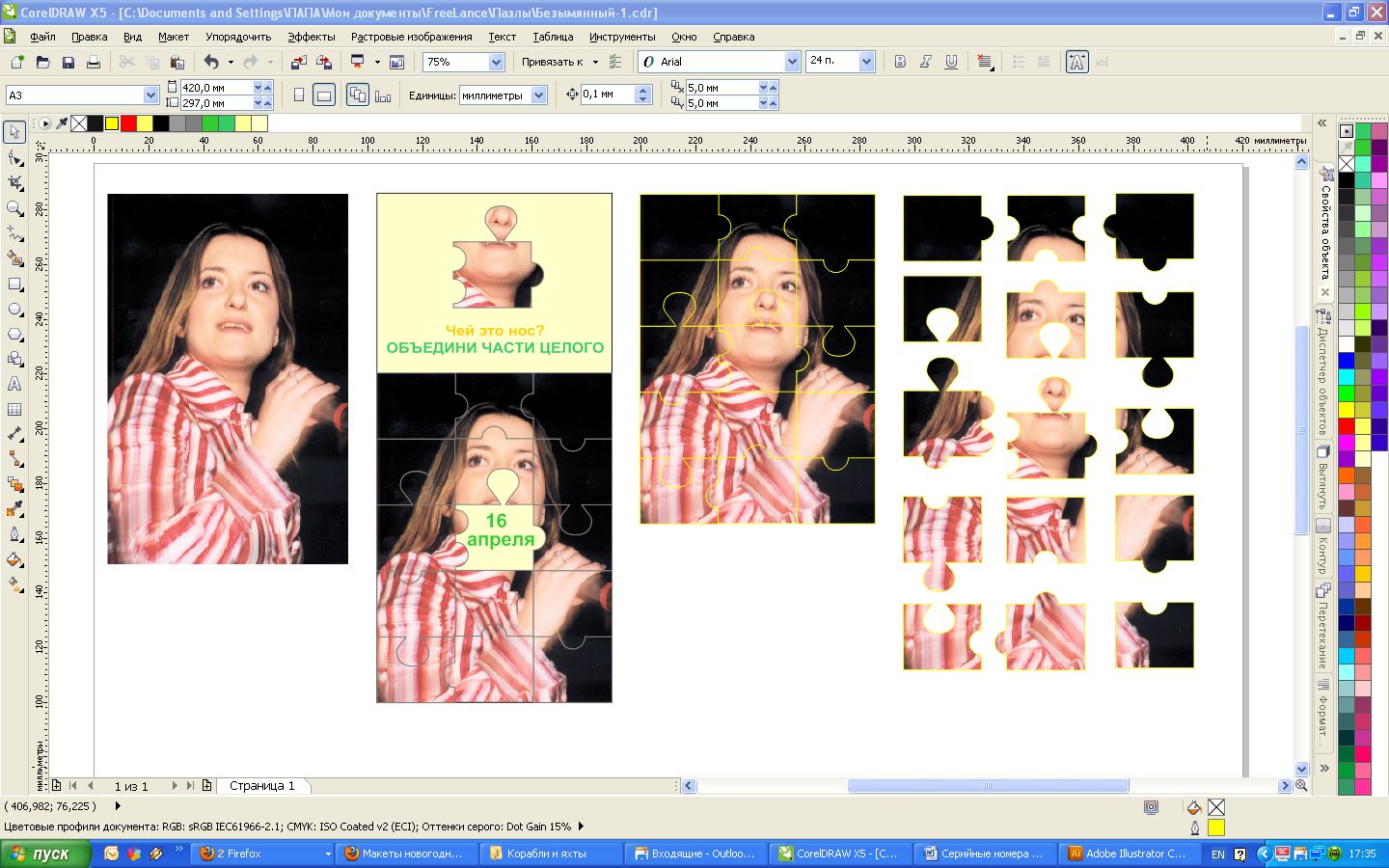The height and width of the screenshot is (868, 1389).
Task: Open the Arial font list dropdown
Action: tap(792, 62)
